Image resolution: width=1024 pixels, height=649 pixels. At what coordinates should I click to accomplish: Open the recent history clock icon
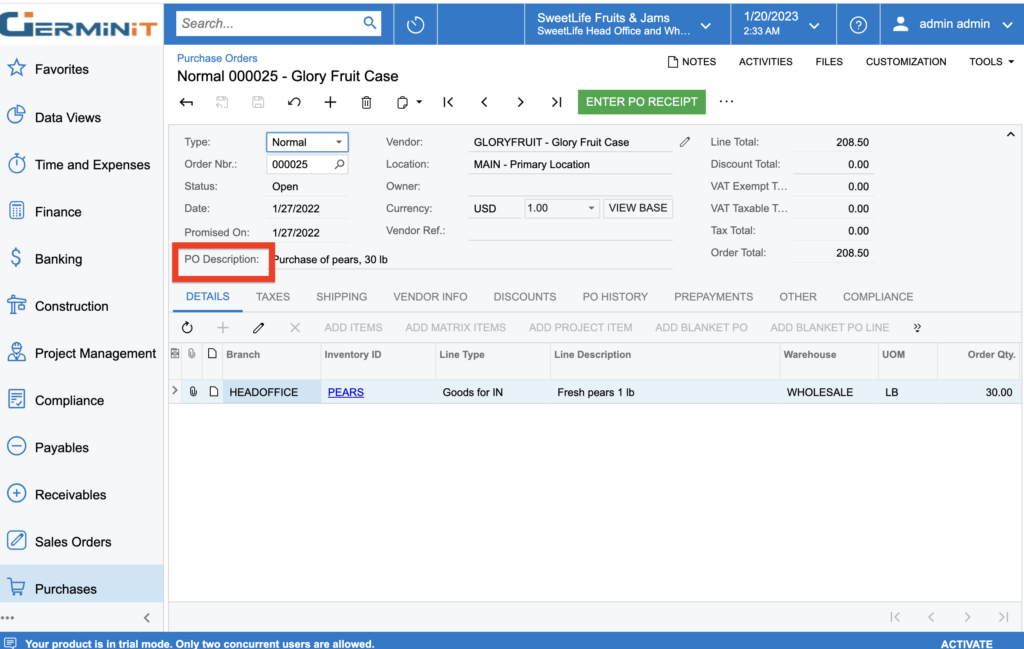[x=416, y=24]
